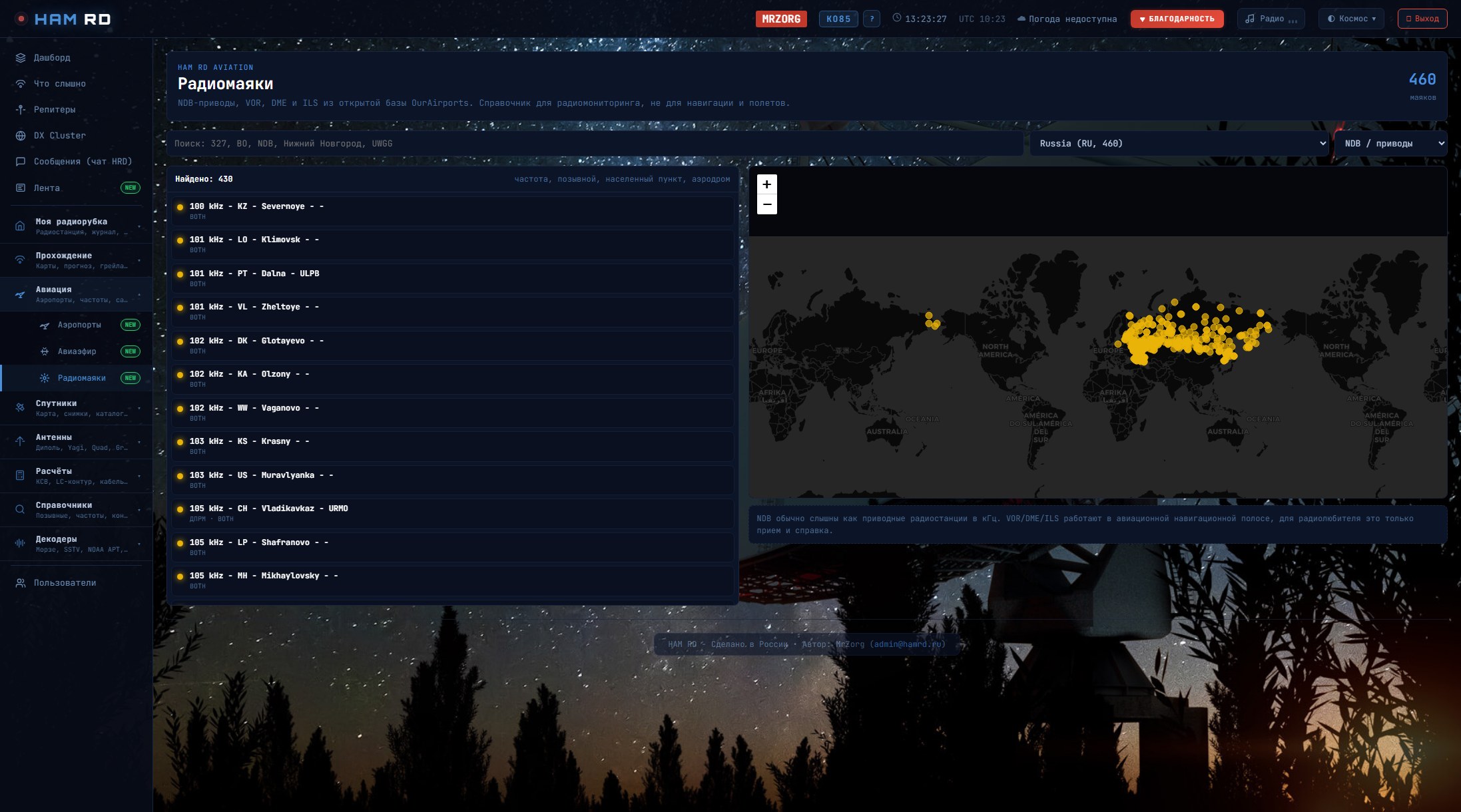The width and height of the screenshot is (1461, 812).
Task: Click the cloud weather icon in header
Action: 1022,19
